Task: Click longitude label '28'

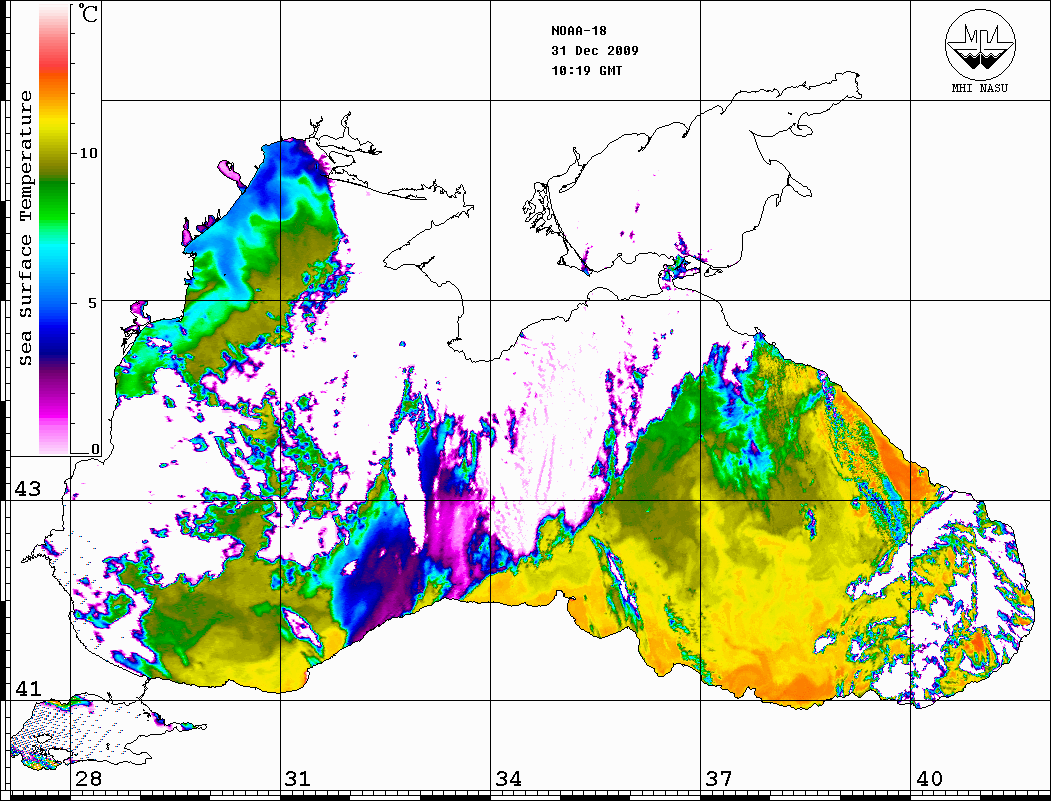Action: pos(88,779)
